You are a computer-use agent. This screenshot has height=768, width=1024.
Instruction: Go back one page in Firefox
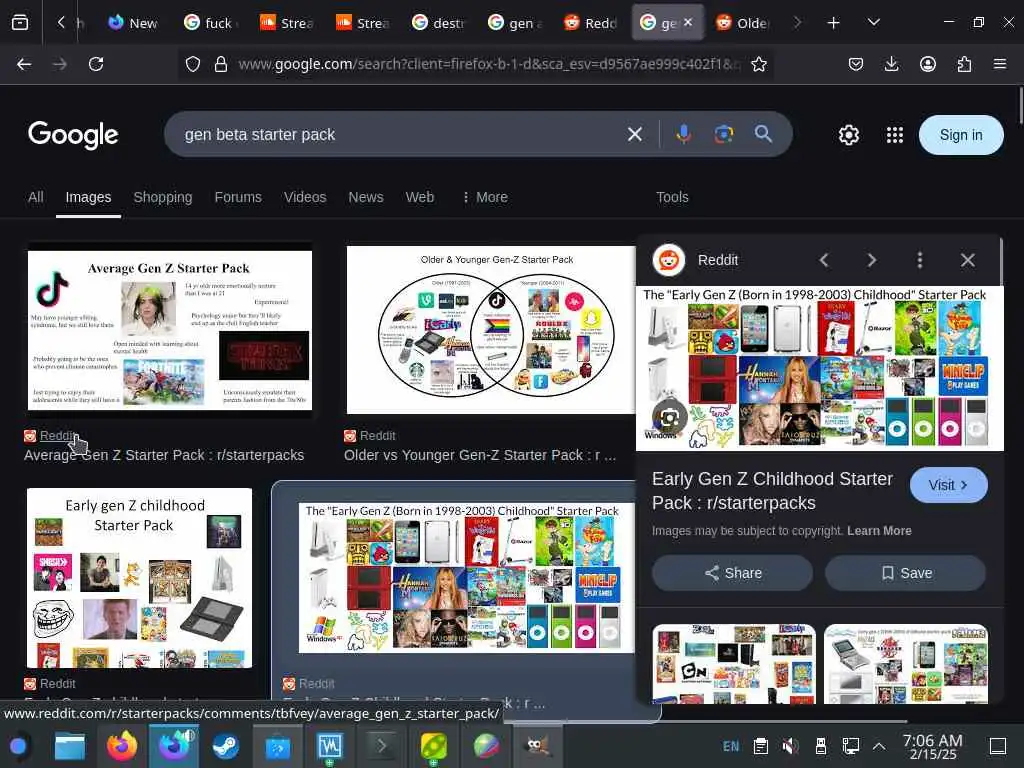coord(24,64)
